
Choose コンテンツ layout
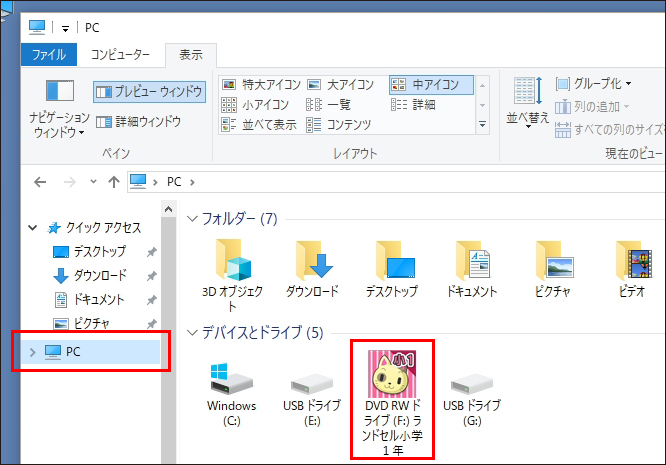[339, 124]
